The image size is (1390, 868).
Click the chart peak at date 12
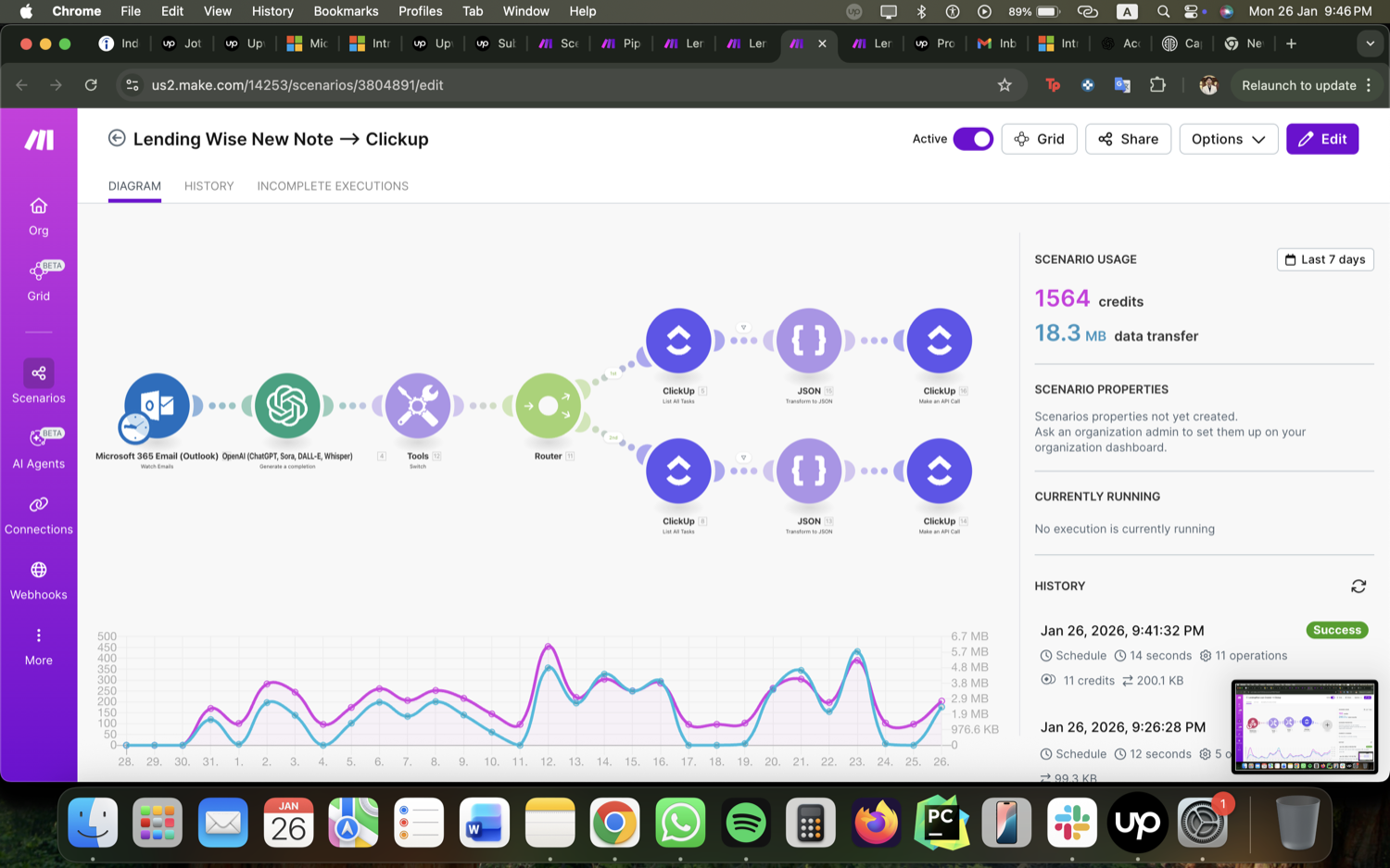(x=549, y=646)
